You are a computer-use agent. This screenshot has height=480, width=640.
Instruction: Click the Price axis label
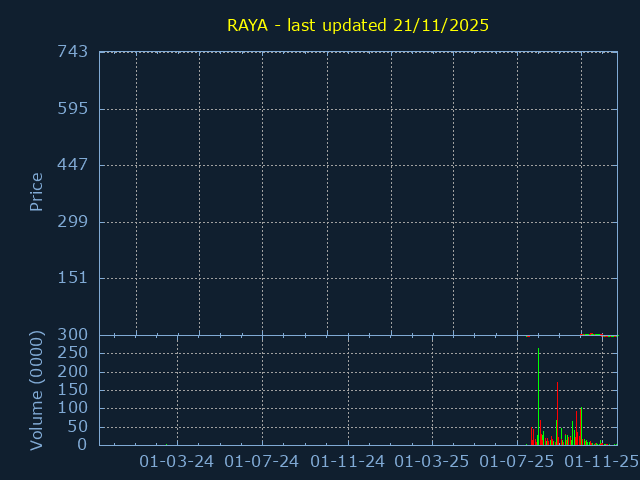(37, 192)
